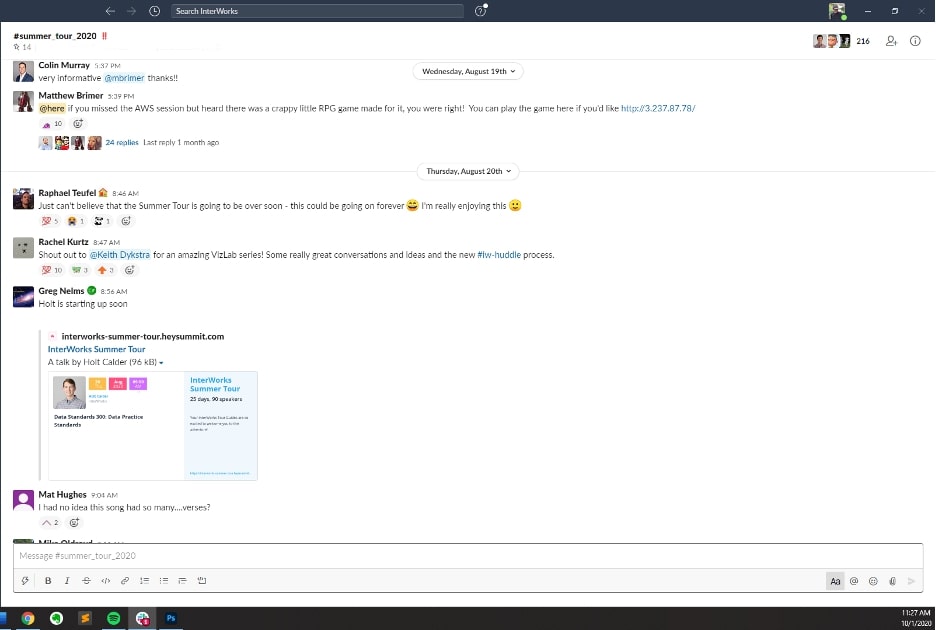The image size is (936, 630).
Task: Start an ordered numbered list
Action: (144, 580)
